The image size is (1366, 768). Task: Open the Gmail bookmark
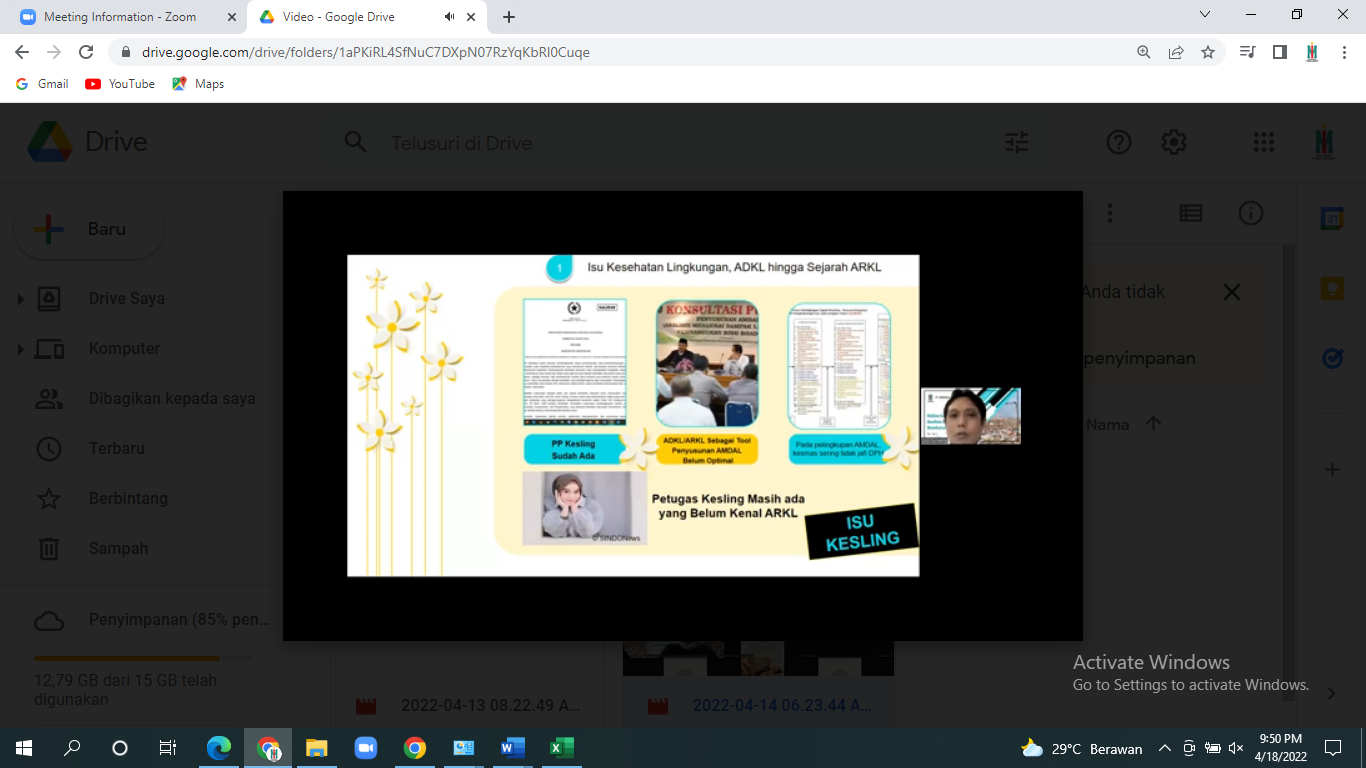42,84
